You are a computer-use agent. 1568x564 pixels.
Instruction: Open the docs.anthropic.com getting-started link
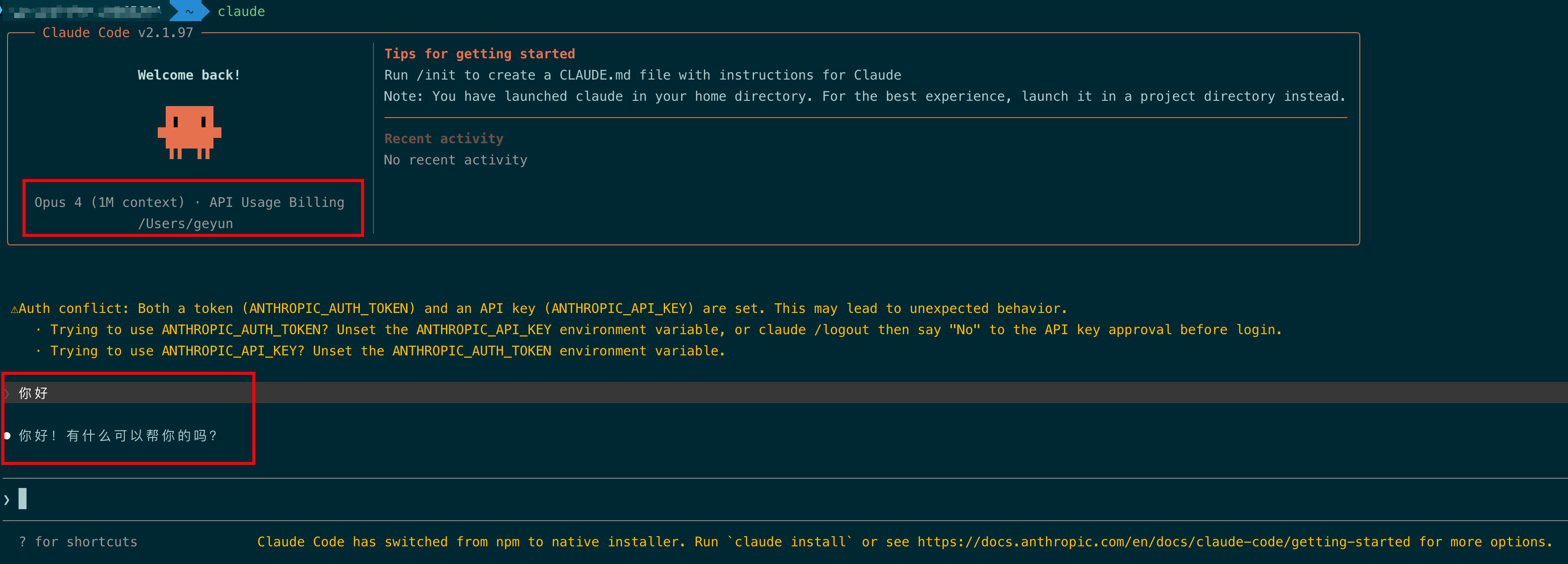point(1163,541)
